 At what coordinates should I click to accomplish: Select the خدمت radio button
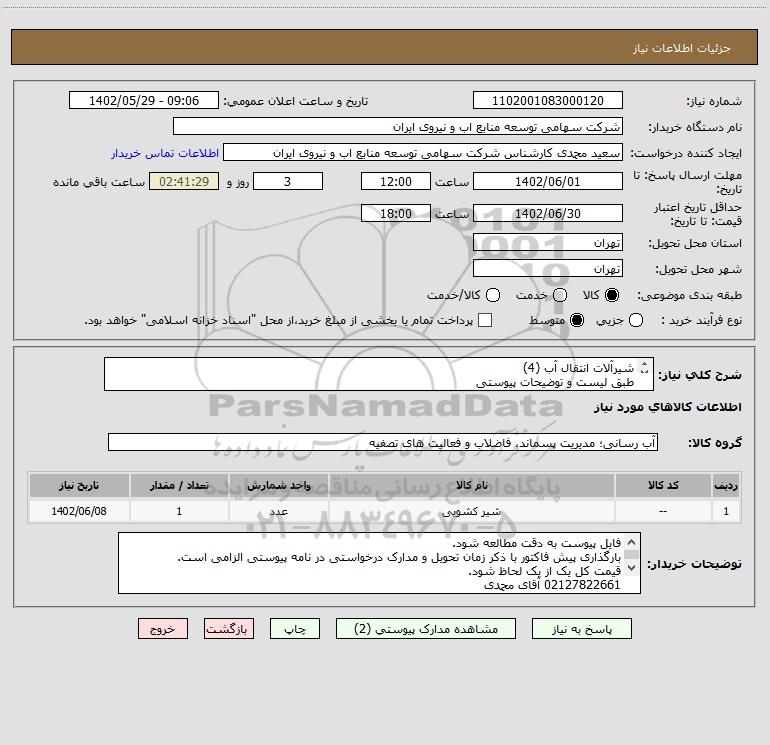(x=560, y=295)
